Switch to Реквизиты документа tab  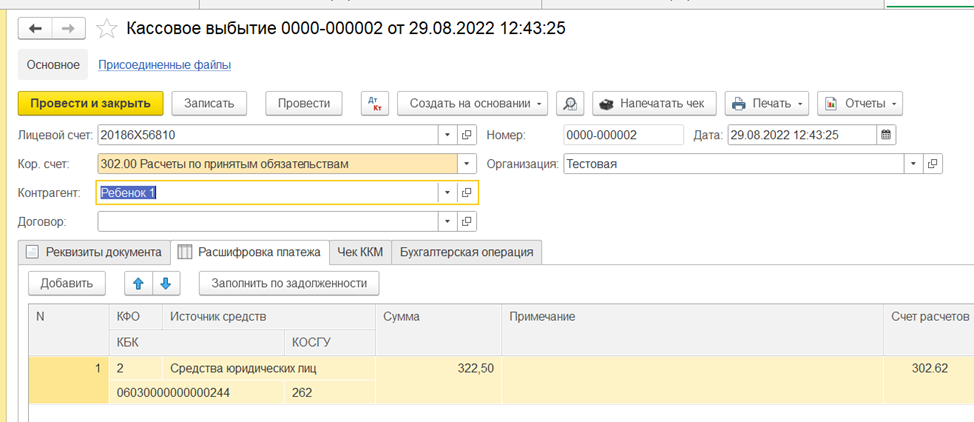94,252
